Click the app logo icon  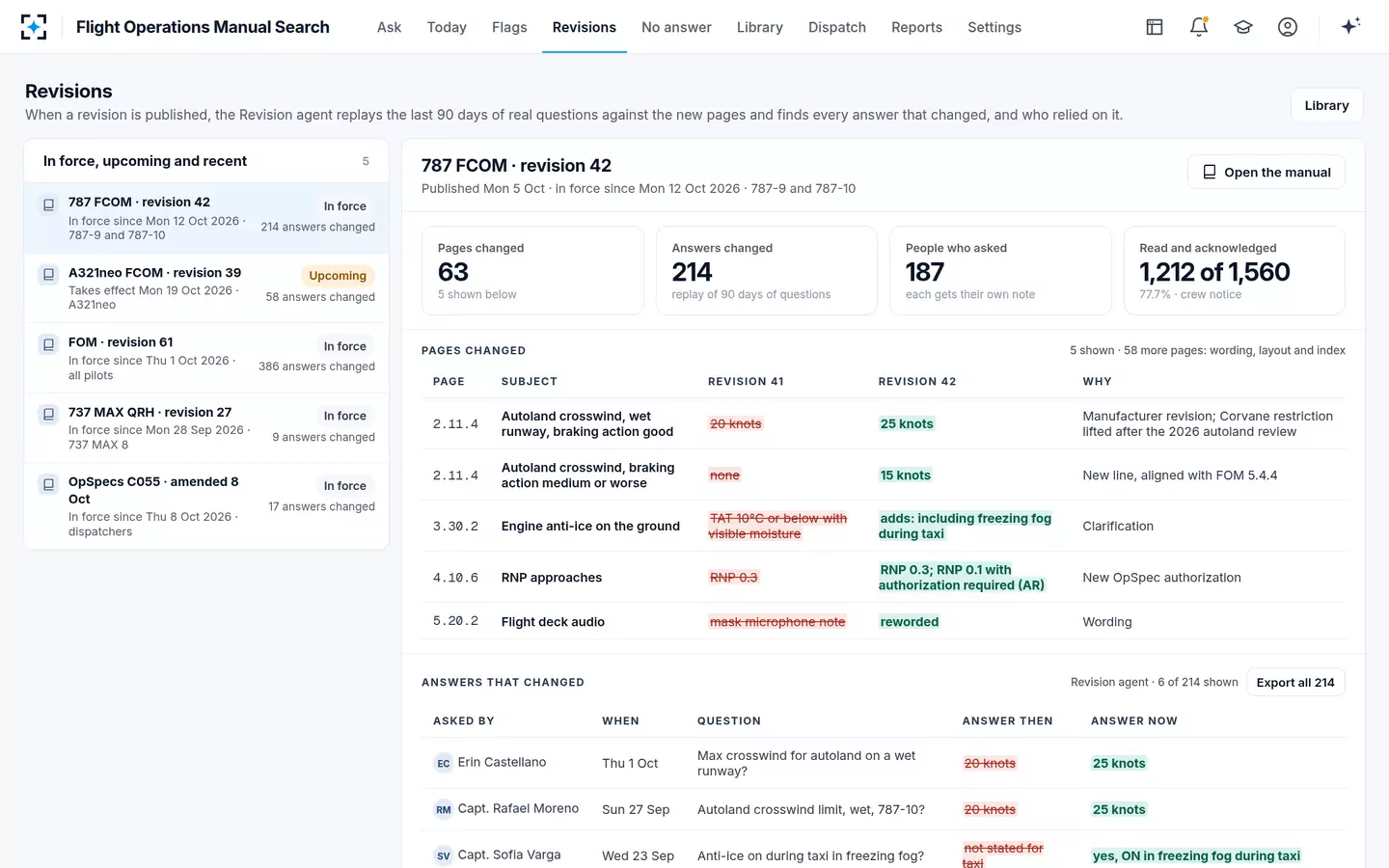[x=34, y=27]
